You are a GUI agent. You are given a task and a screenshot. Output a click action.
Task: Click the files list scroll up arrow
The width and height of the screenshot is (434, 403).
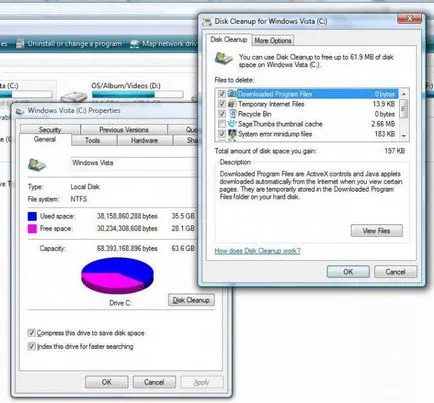(x=404, y=94)
